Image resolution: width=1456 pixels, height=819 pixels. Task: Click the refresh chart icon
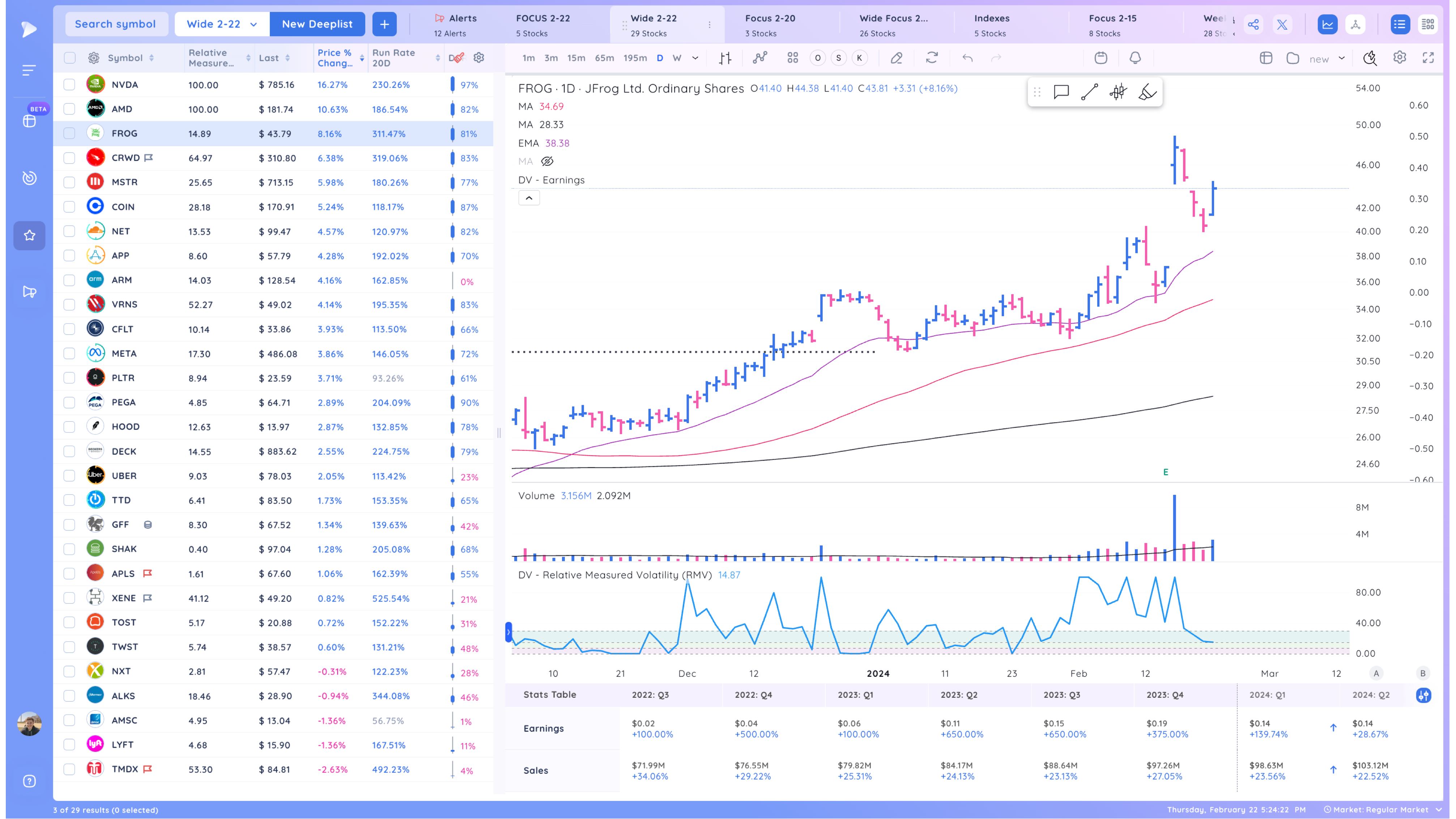tap(932, 58)
